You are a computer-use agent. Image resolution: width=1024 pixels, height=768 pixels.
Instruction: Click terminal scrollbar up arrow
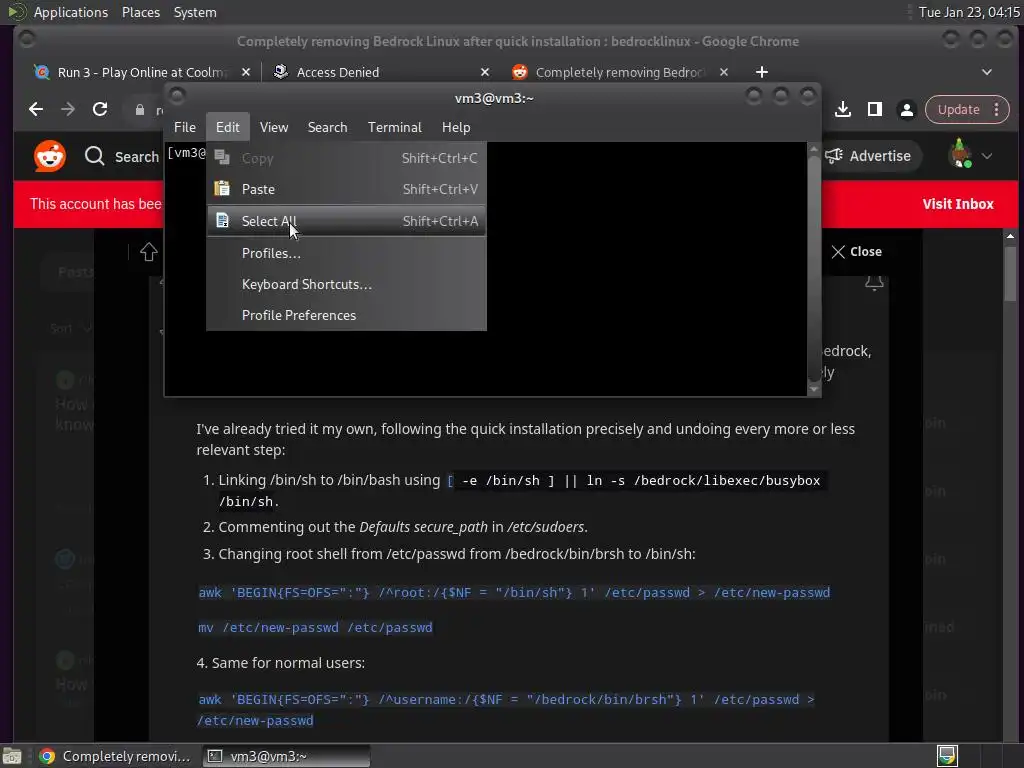814,150
